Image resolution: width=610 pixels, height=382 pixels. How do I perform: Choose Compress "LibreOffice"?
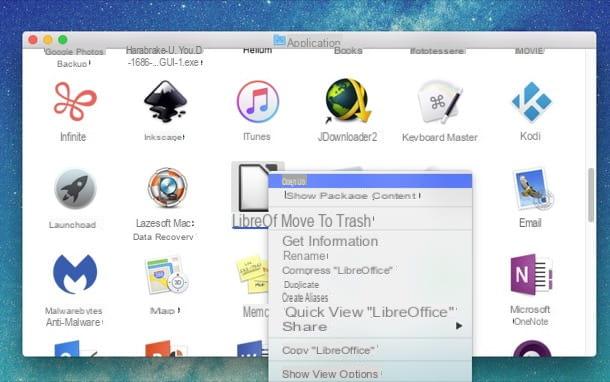pyautogui.click(x=370, y=270)
